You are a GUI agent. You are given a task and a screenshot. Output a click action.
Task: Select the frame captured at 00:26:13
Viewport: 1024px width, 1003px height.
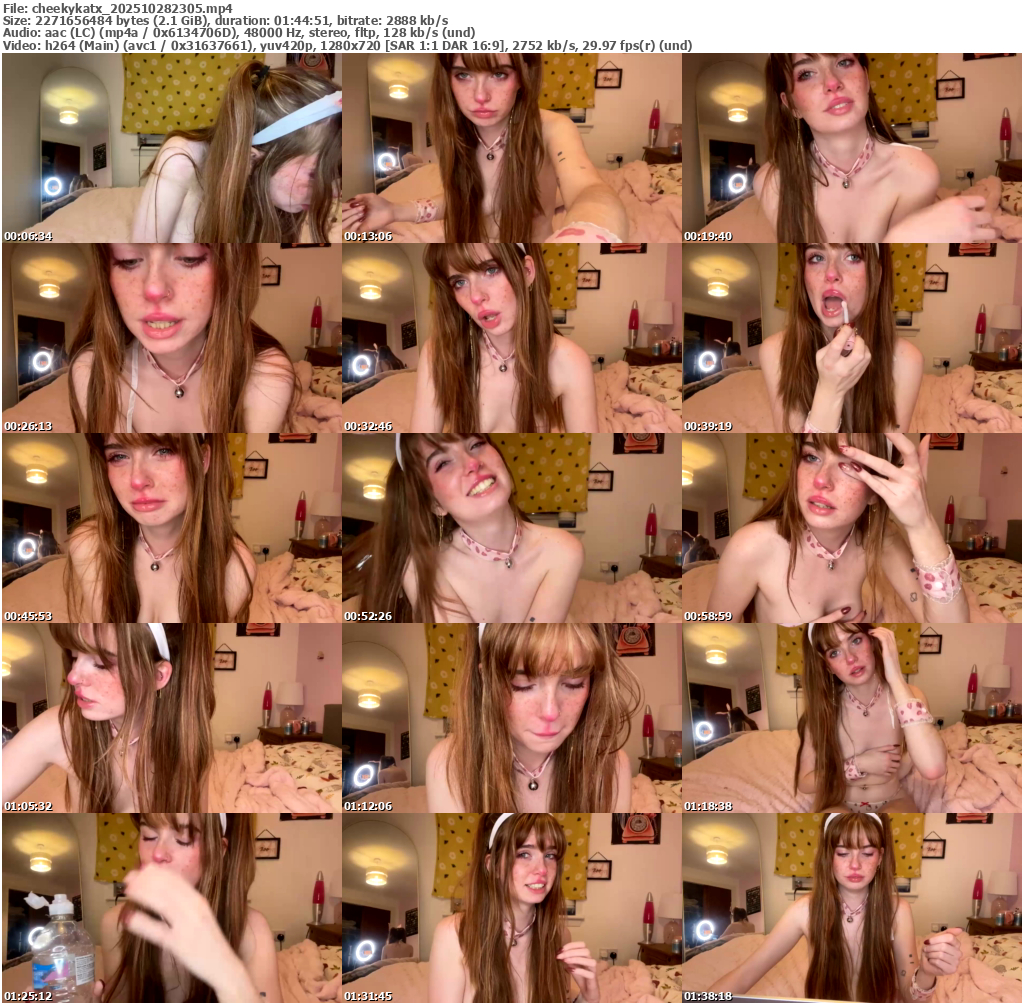pos(172,338)
